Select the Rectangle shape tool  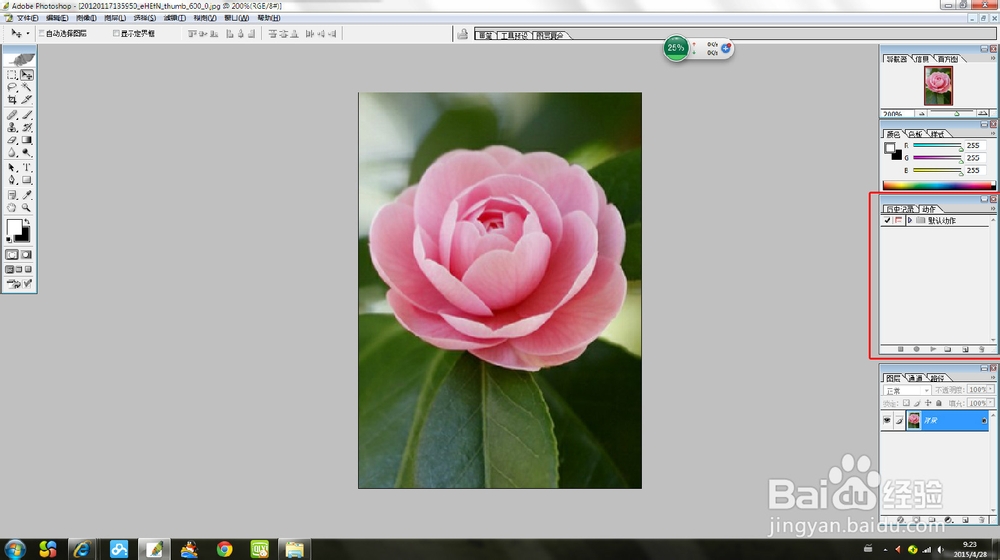point(27,181)
